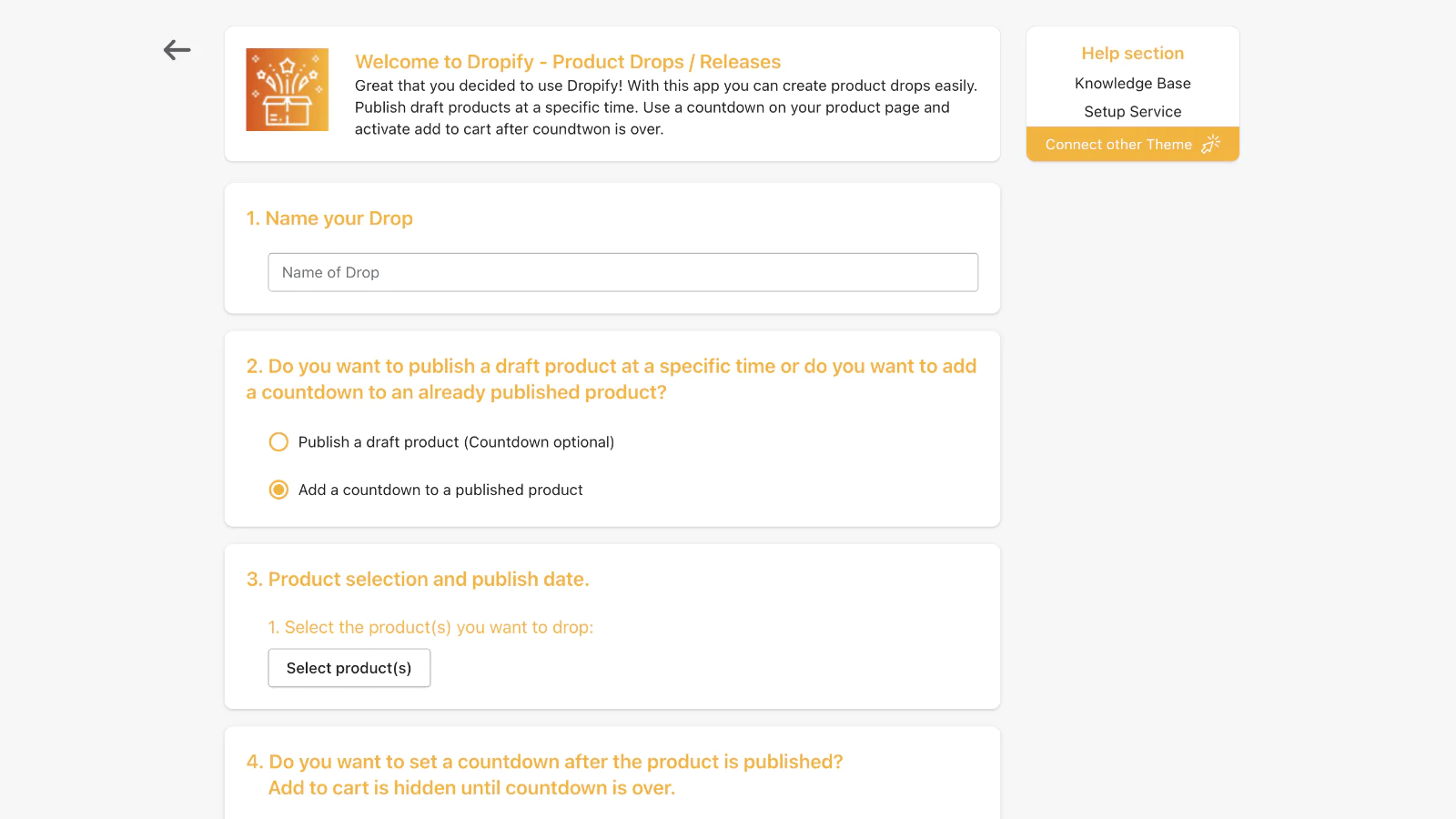
Task: Click the Connect other Theme button
Action: tap(1132, 144)
